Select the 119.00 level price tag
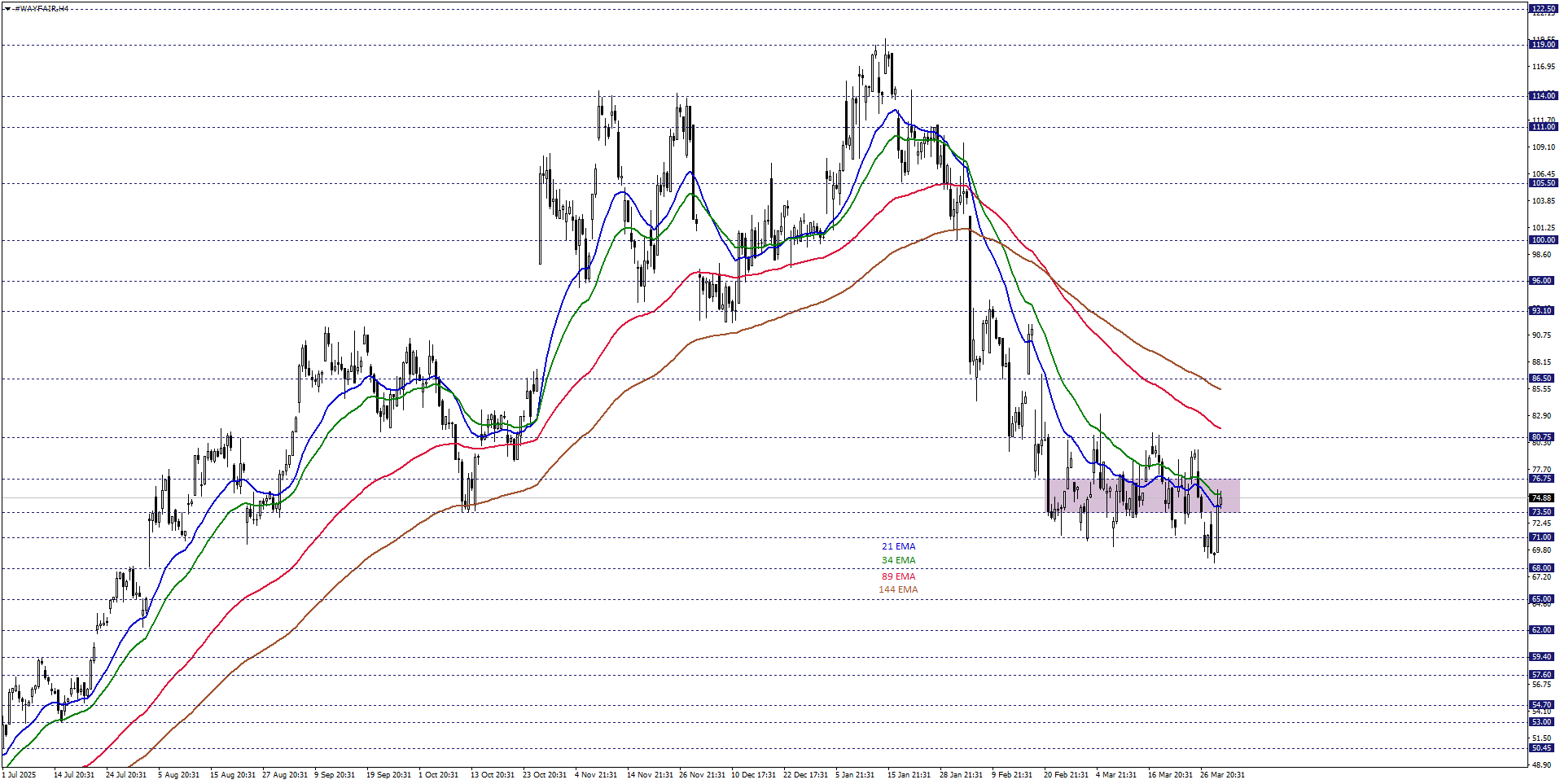The width and height of the screenshot is (1560, 784). point(1542,45)
